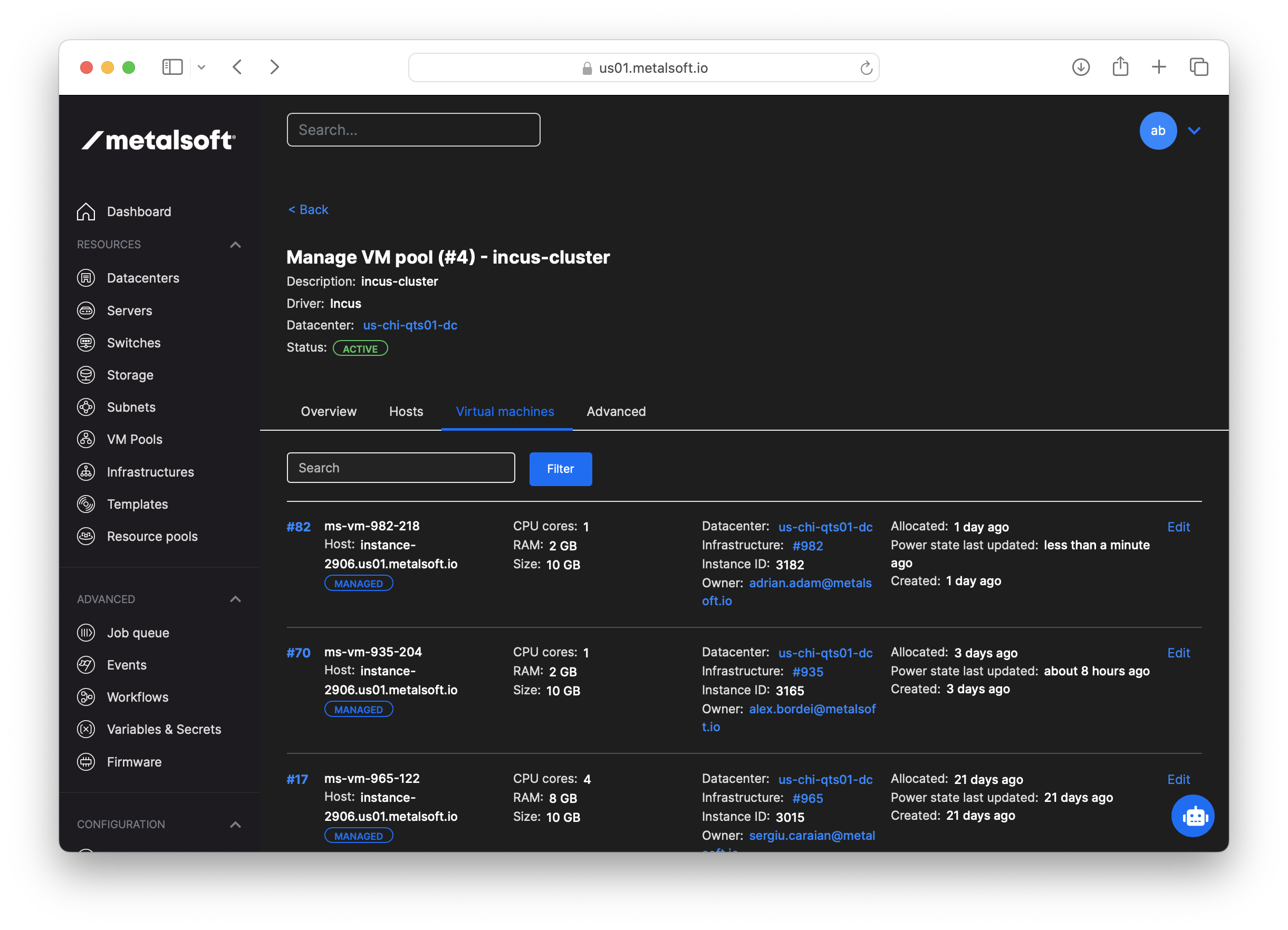Open owner adrian.adam@metalsoft.io link
The width and height of the screenshot is (1288, 930).
(786, 592)
